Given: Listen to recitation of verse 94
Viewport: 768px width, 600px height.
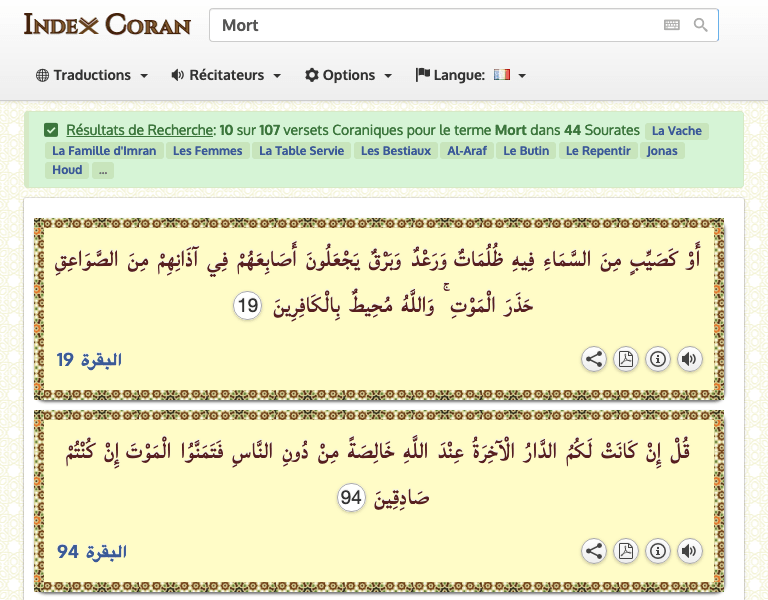Looking at the screenshot, I should pyautogui.click(x=689, y=551).
